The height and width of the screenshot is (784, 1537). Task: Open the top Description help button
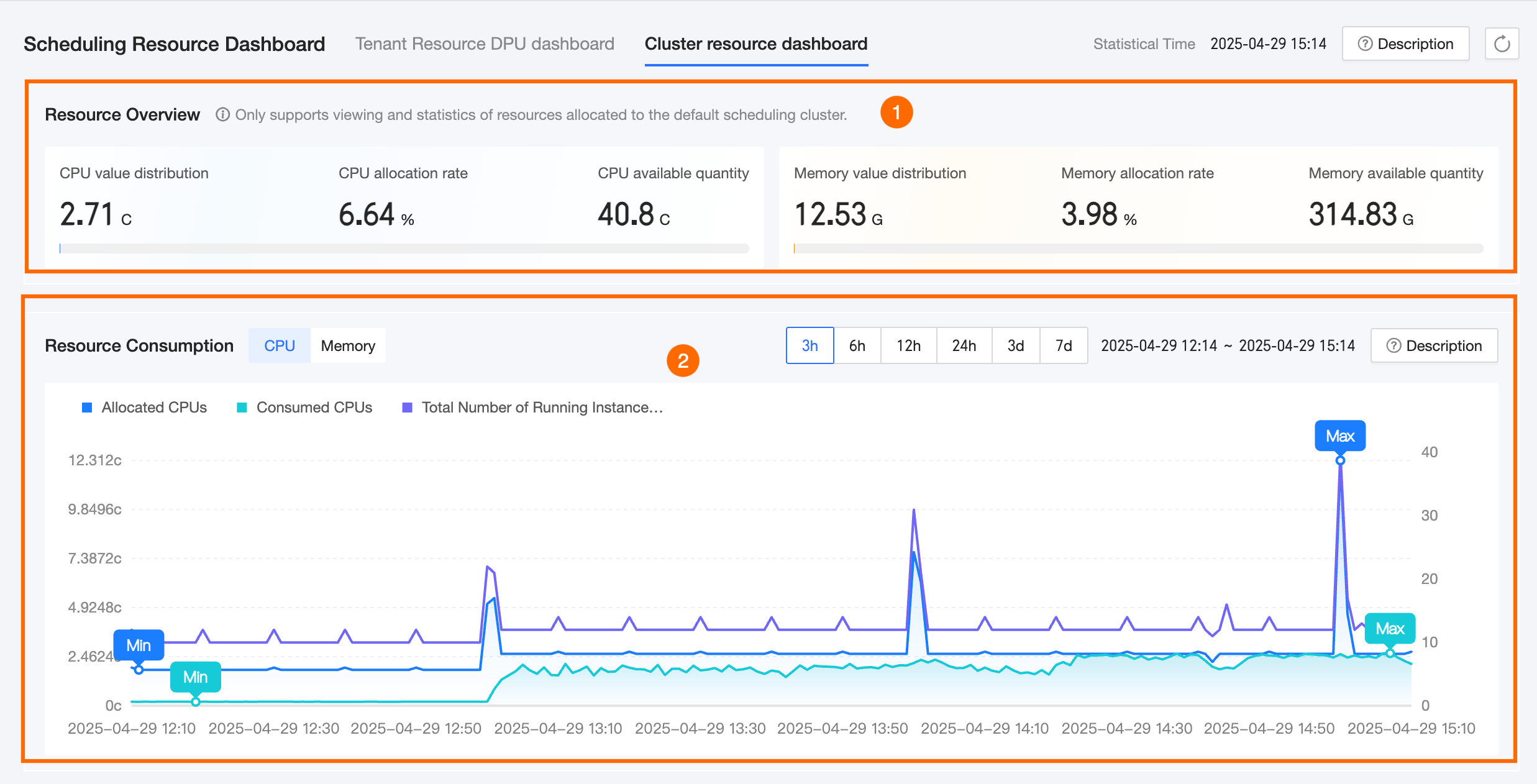(1405, 43)
